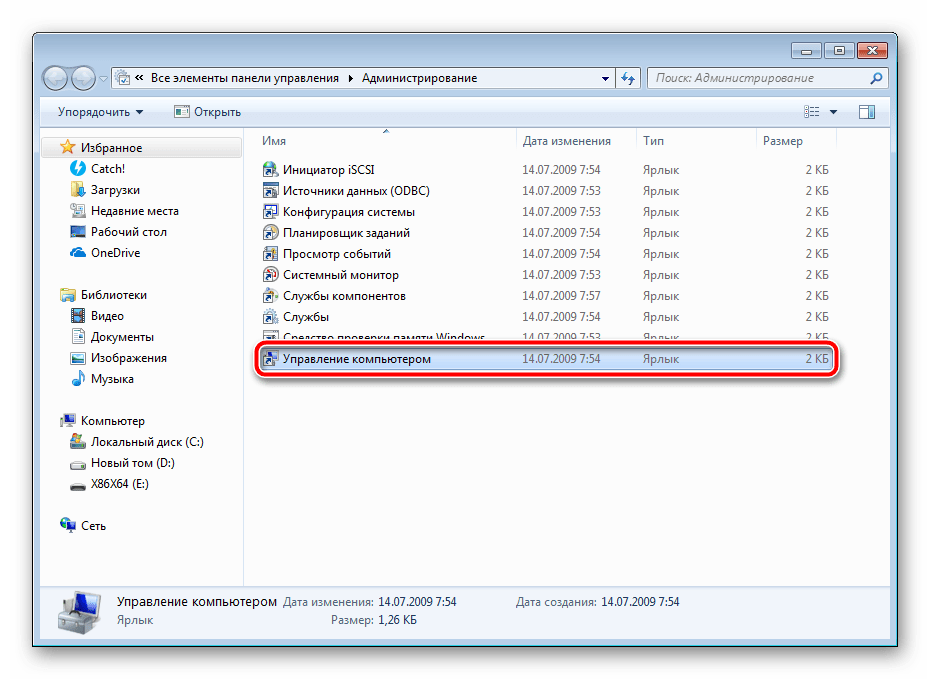Click the Изображения library icon
Viewport: 930px width, 679px height.
click(x=78, y=358)
